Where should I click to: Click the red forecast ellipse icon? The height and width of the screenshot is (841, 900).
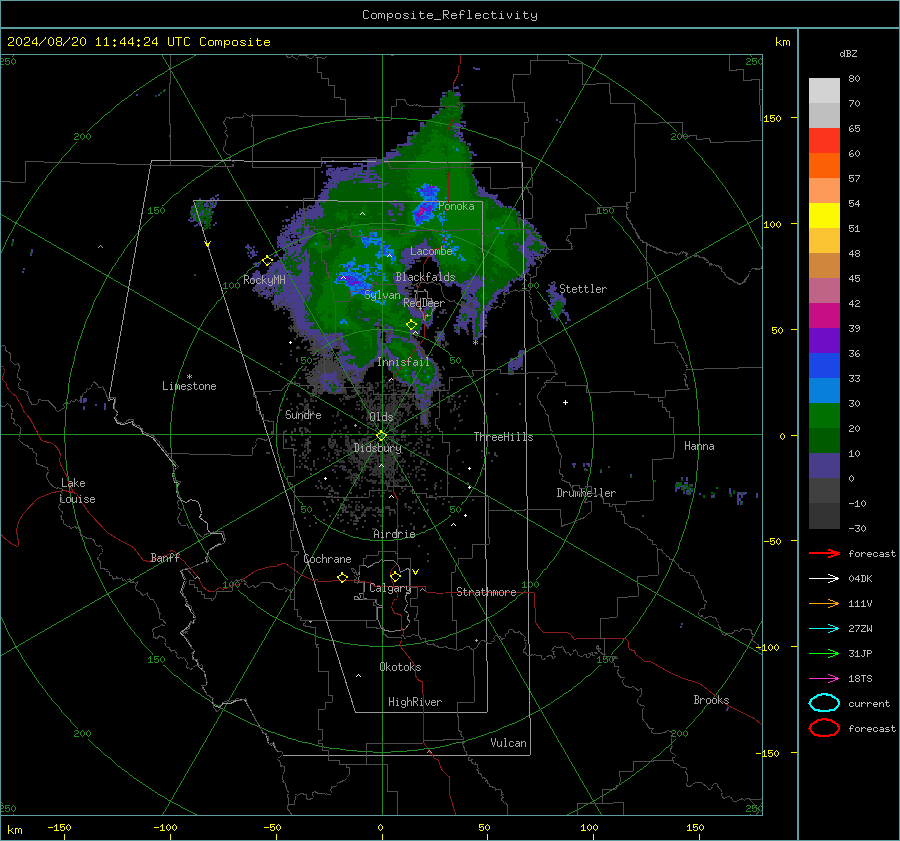point(824,728)
